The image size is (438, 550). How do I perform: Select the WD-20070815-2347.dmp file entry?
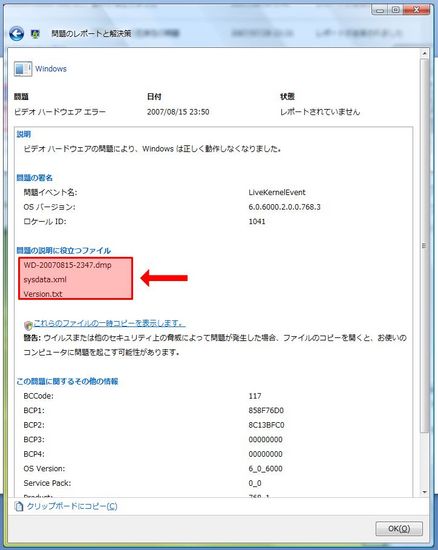(x=67, y=265)
